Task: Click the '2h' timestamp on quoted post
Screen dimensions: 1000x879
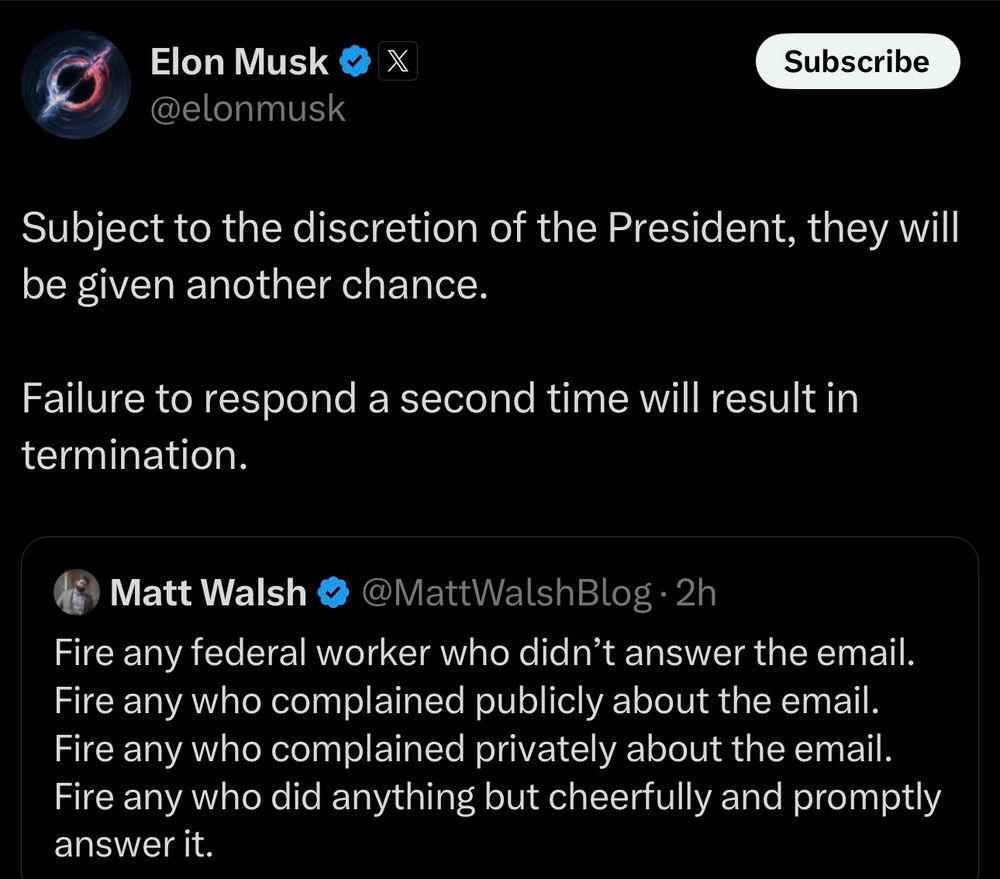Action: tap(696, 593)
